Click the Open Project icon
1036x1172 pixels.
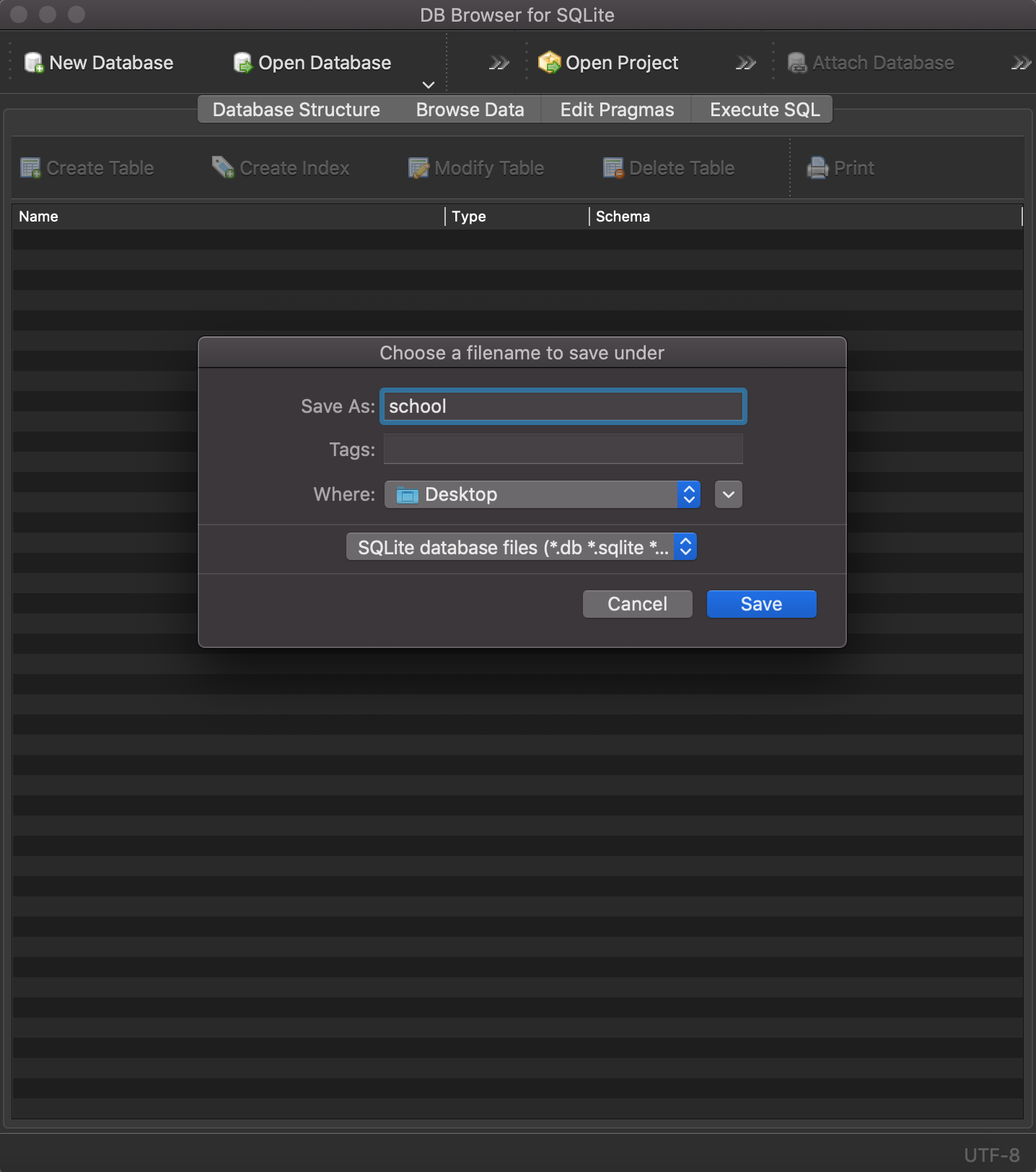click(550, 63)
